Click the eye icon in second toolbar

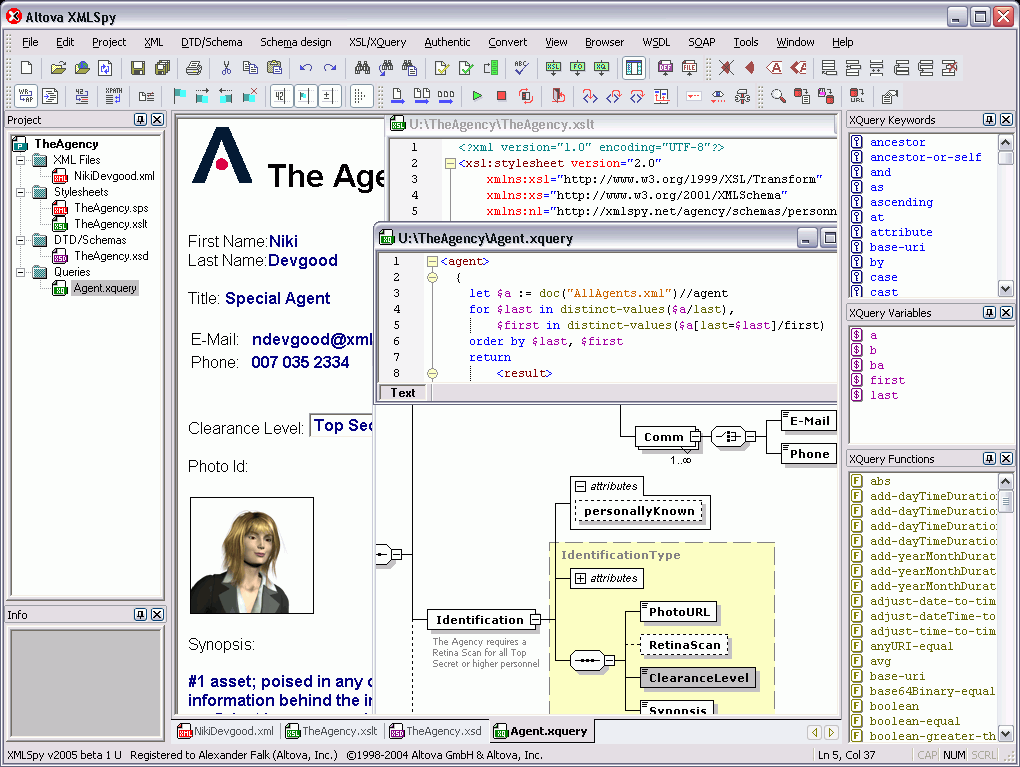point(718,96)
